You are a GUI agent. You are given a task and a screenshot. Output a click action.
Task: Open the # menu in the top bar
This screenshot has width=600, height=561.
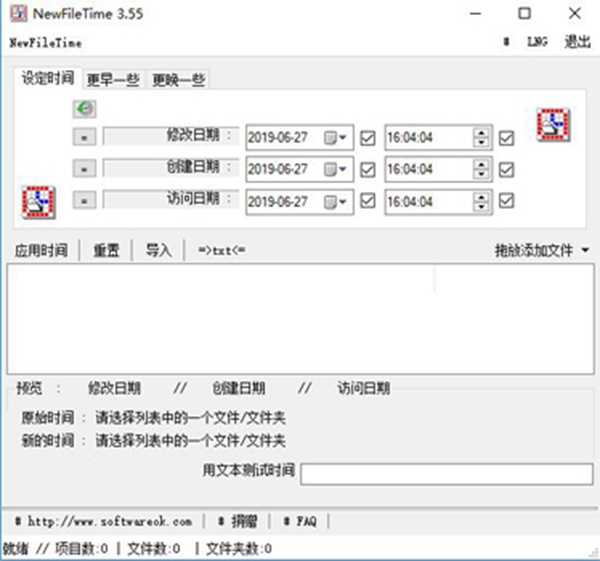(x=506, y=41)
